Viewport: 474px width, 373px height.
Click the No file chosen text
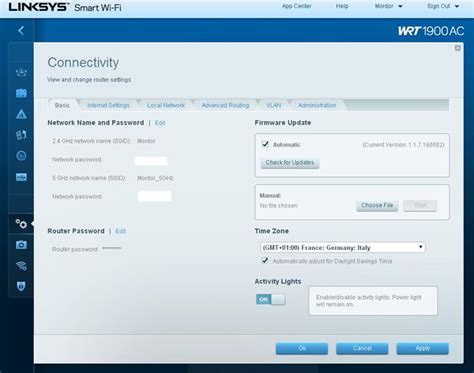click(279, 206)
